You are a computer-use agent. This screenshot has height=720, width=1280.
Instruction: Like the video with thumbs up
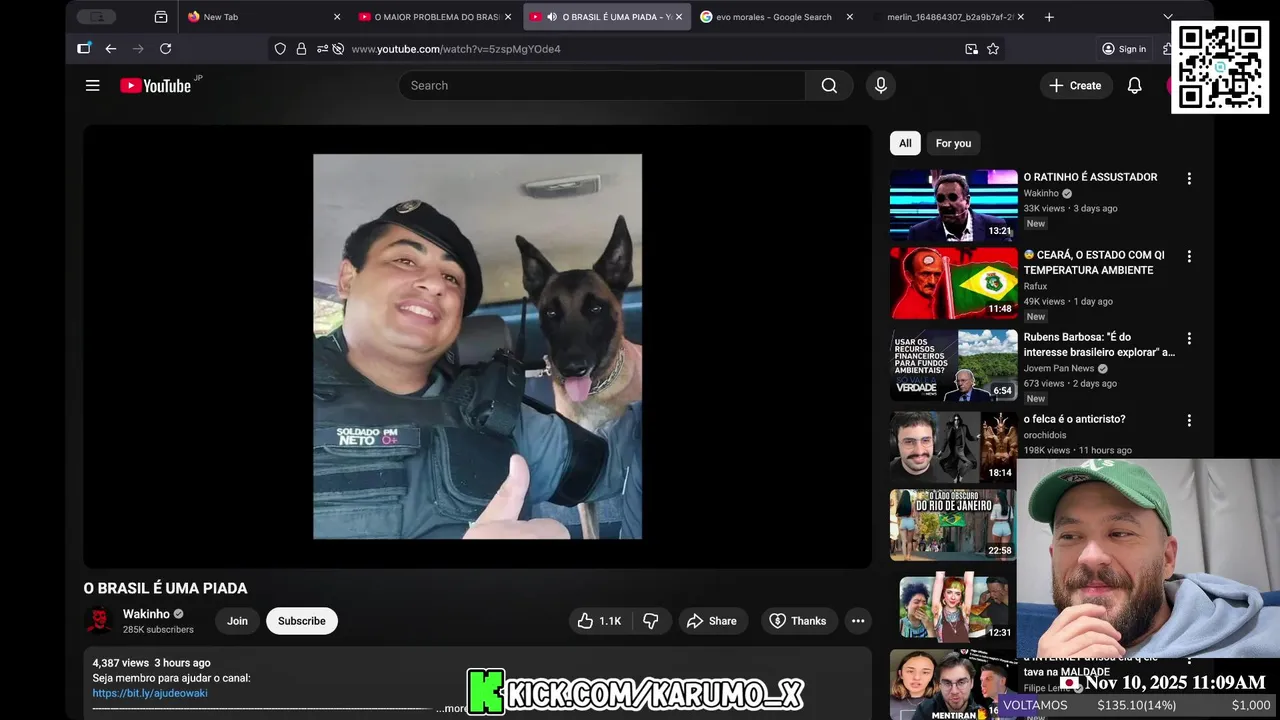pyautogui.click(x=599, y=621)
